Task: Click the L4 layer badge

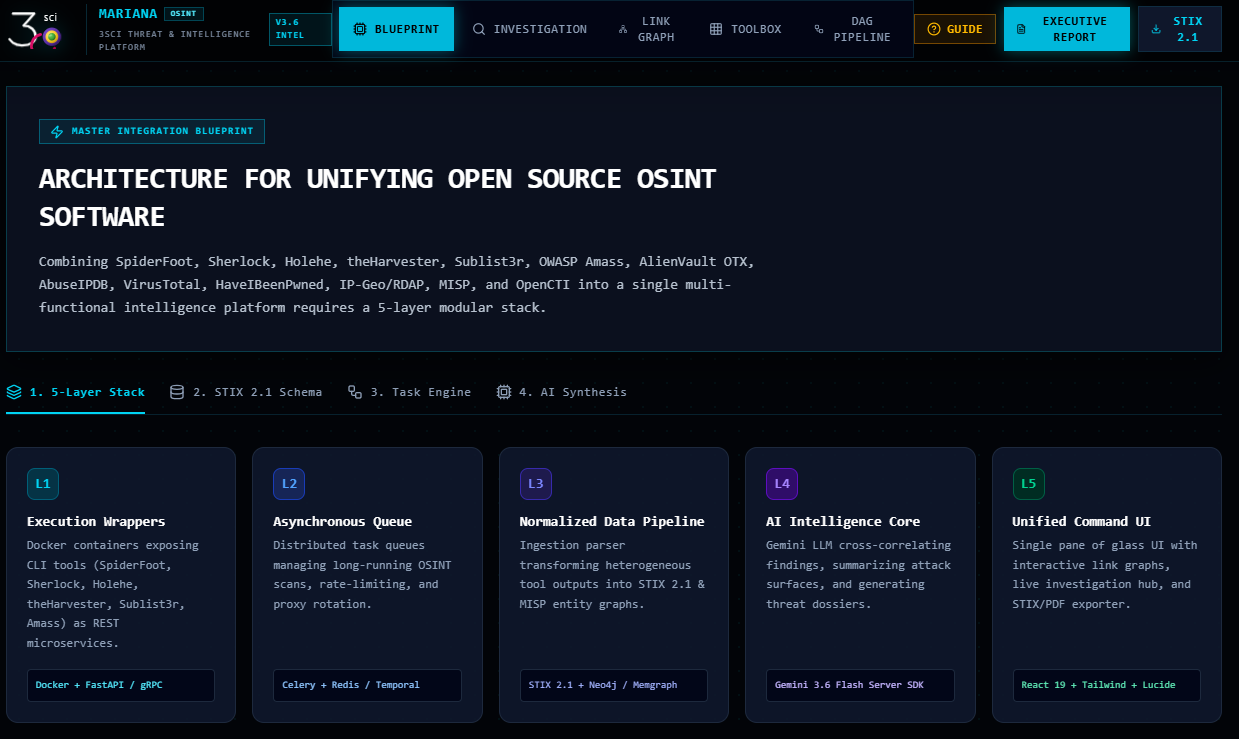Action: [x=782, y=484]
